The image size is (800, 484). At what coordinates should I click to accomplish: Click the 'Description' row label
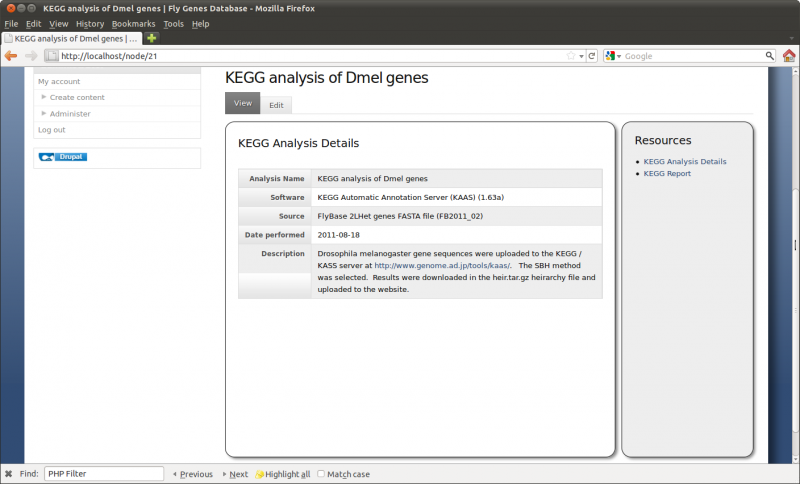coord(283,253)
